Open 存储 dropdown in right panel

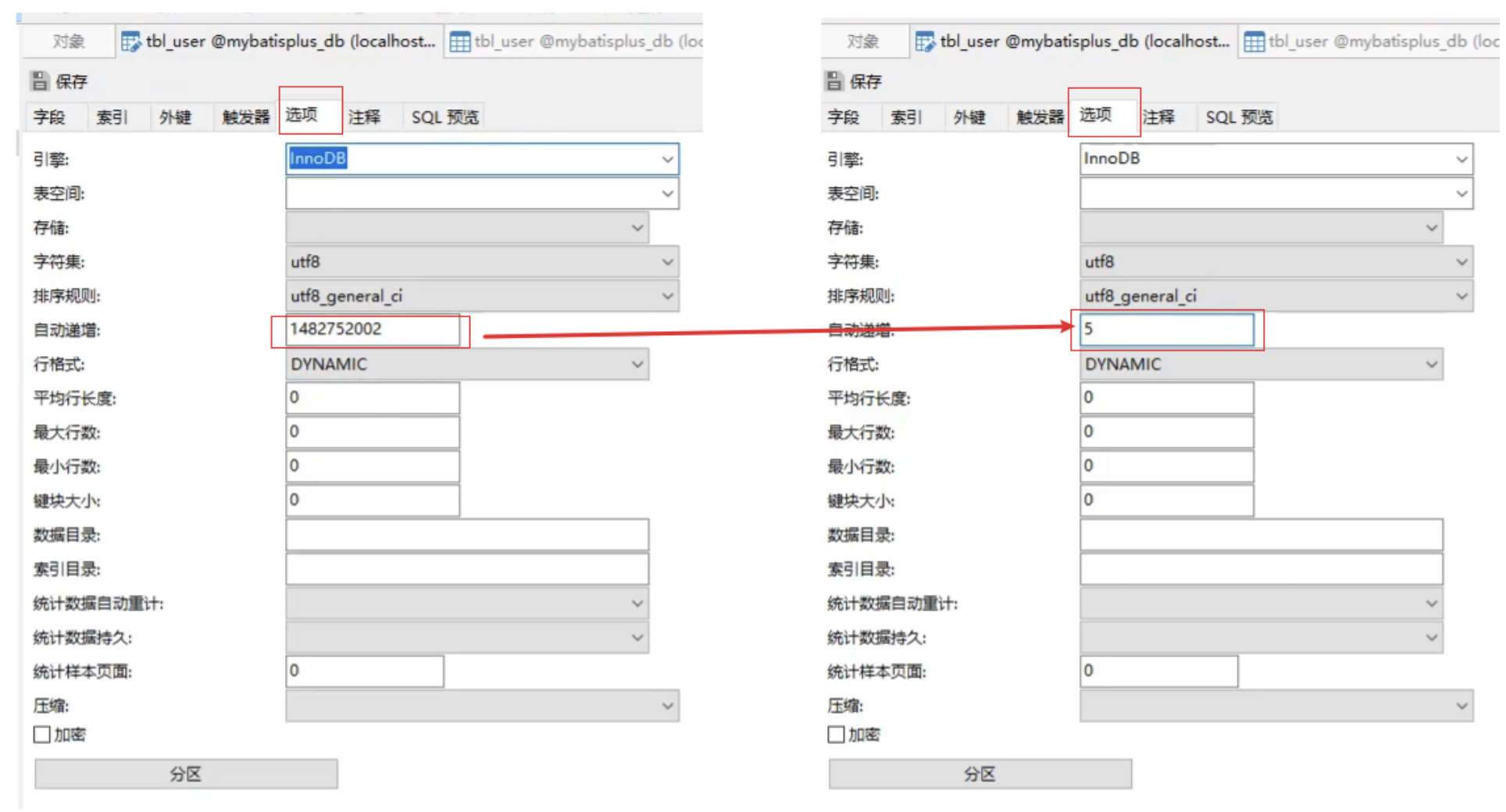tap(1262, 227)
